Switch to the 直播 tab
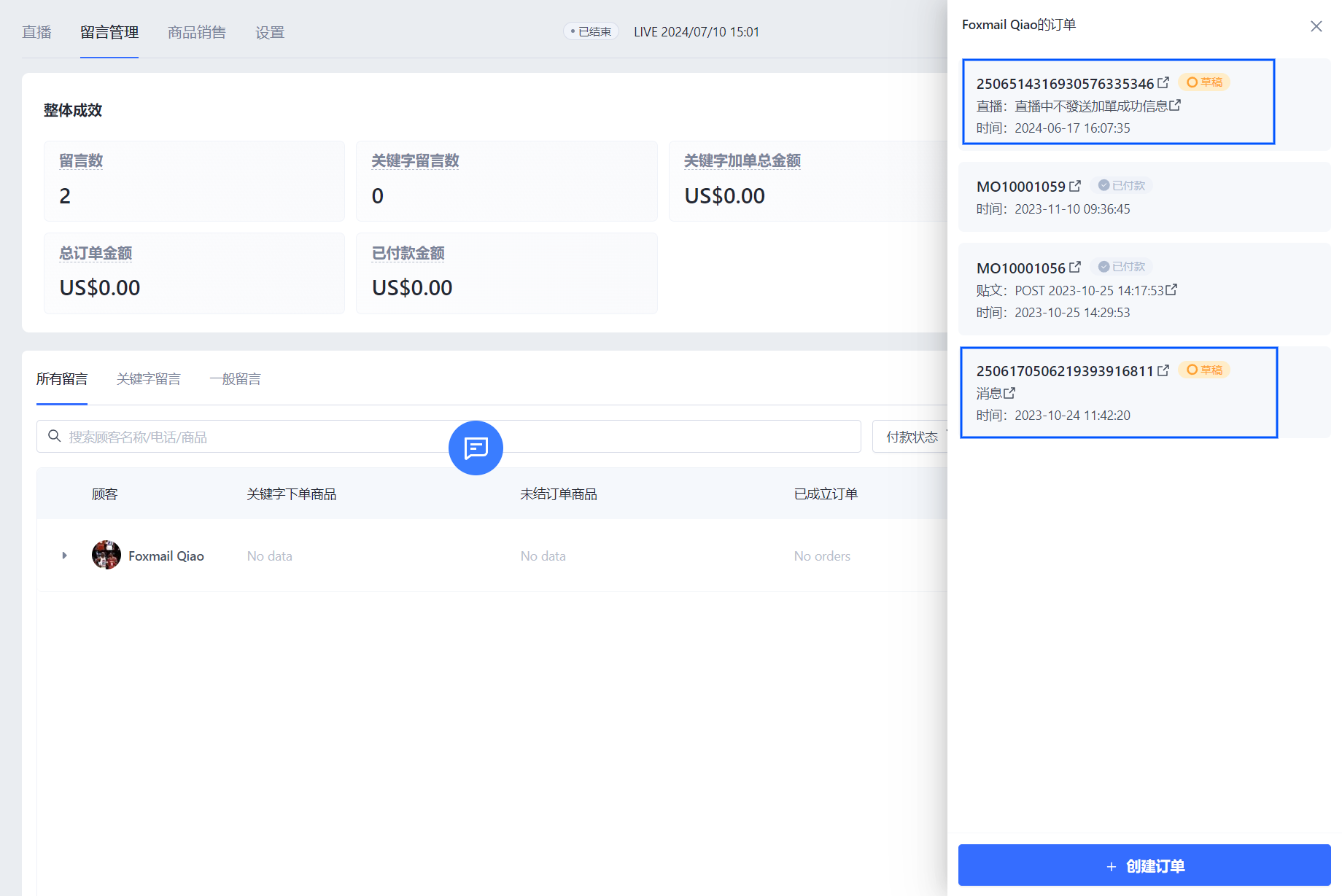Screen dimensions: 1342x896 click(x=36, y=32)
